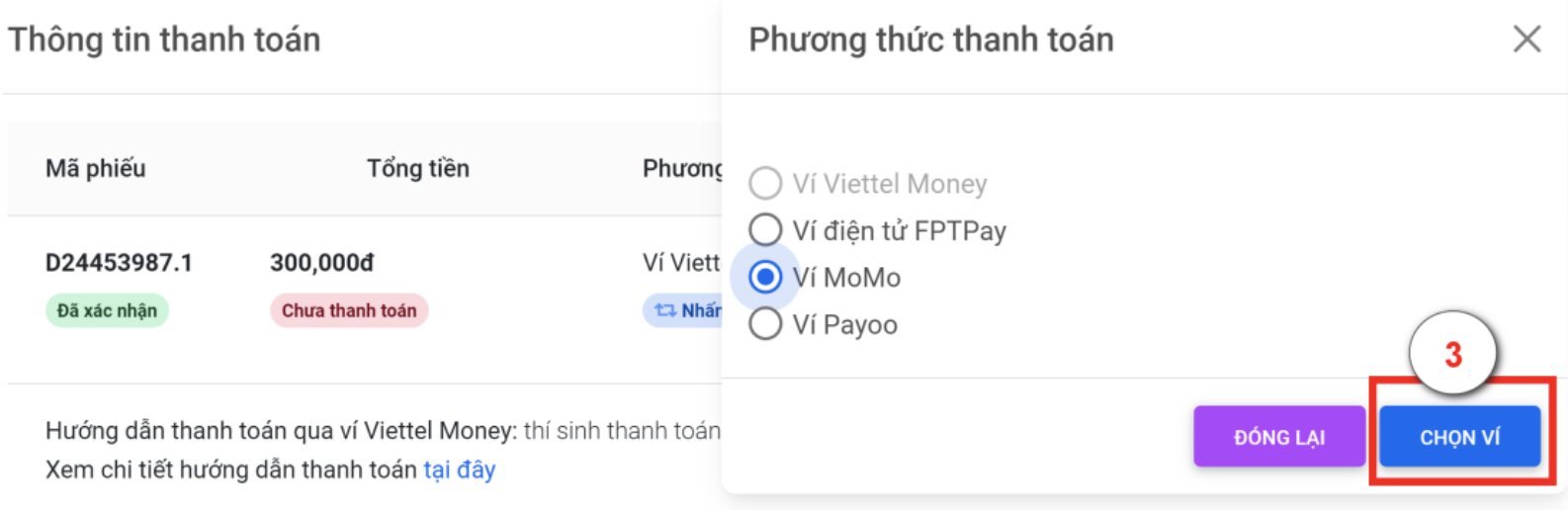The height and width of the screenshot is (518, 1568).
Task: Select the Ví Viettel Money radio option
Action: click(x=765, y=184)
